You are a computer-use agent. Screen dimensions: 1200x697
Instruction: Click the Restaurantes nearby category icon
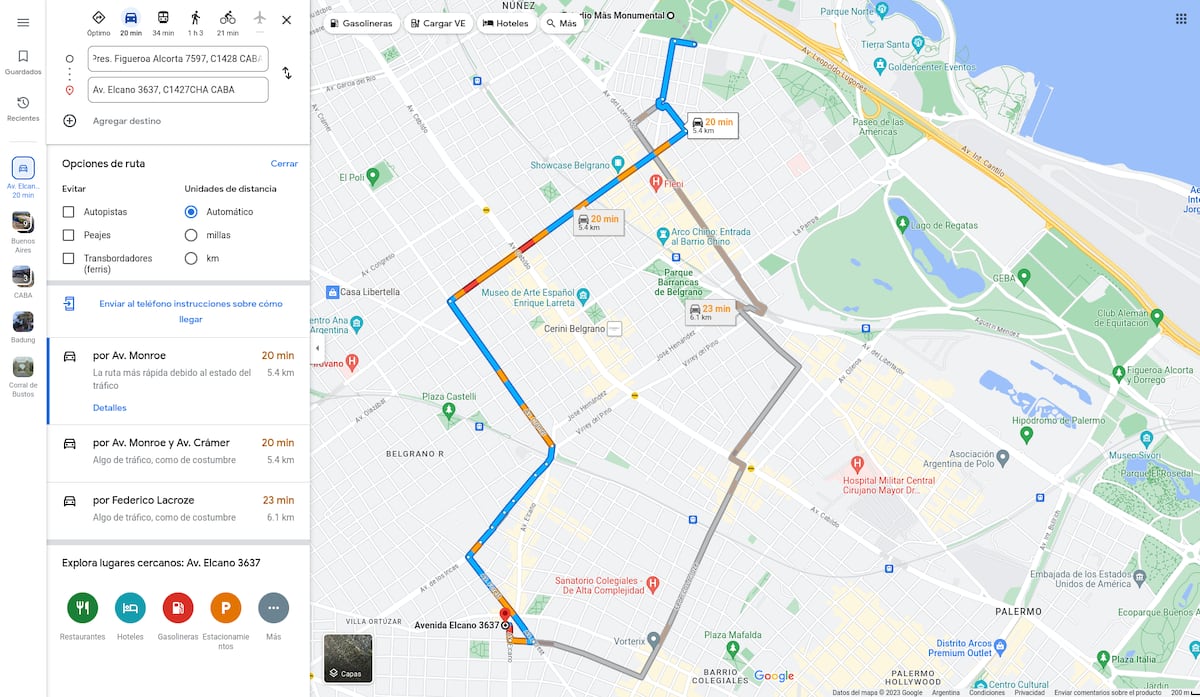[x=82, y=607]
